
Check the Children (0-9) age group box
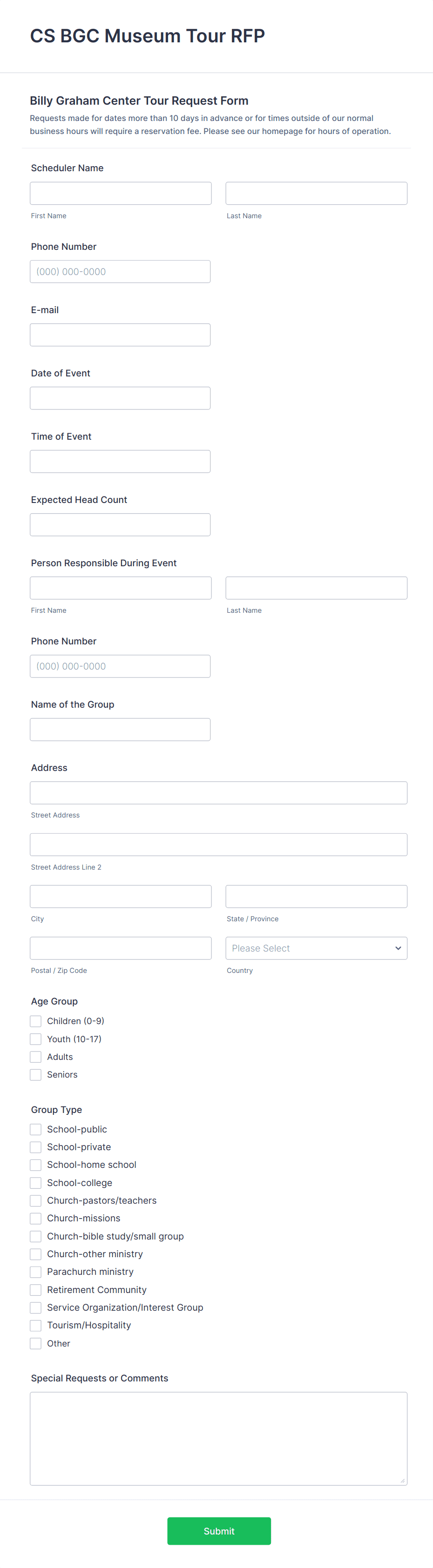tap(35, 1021)
